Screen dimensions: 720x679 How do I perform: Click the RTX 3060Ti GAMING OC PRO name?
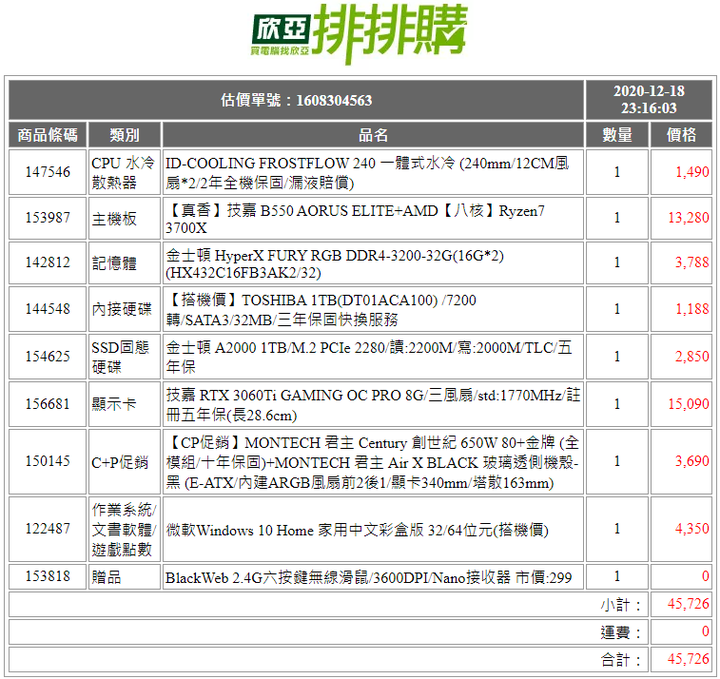click(373, 404)
